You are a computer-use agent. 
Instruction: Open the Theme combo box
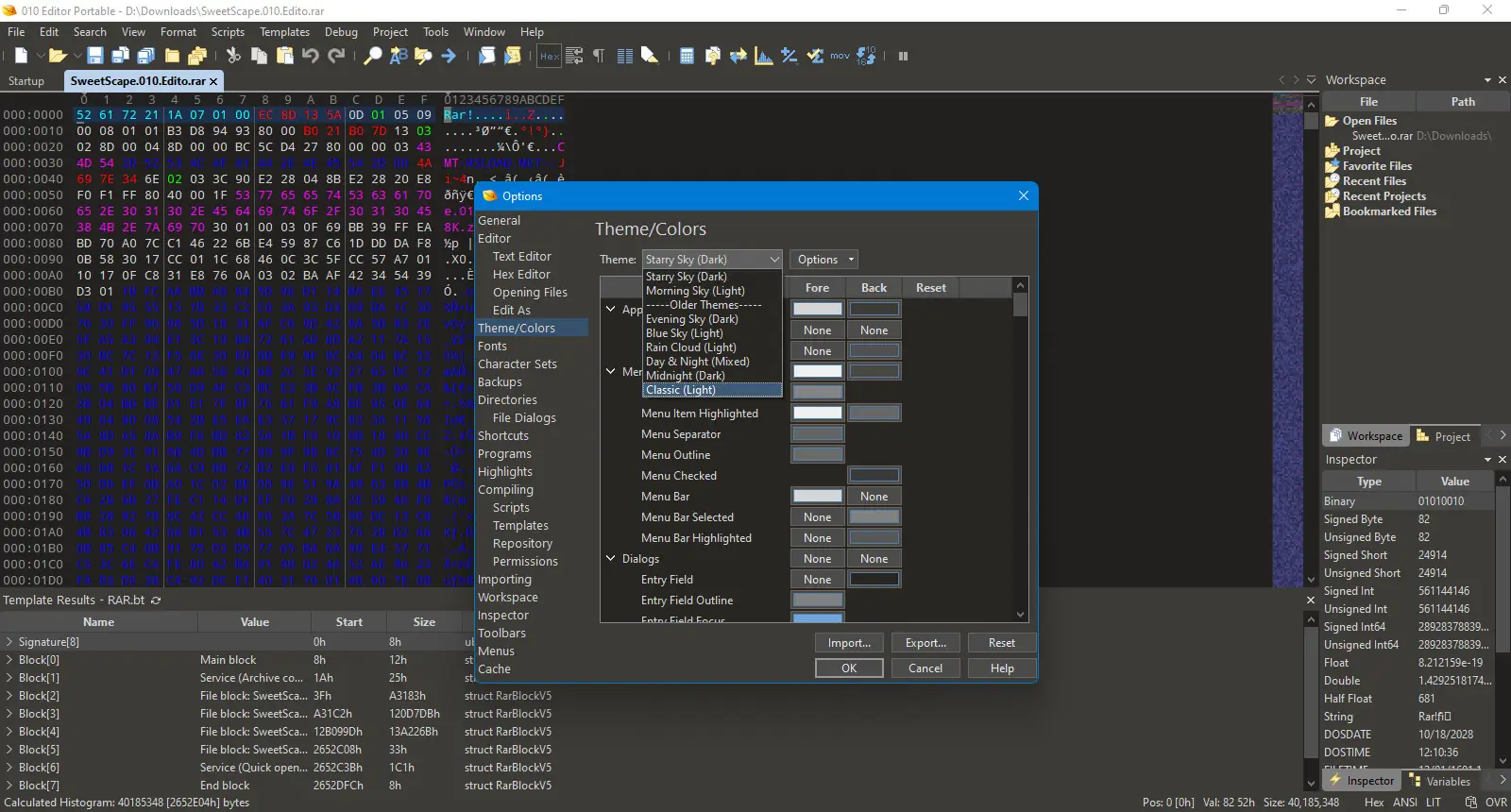pyautogui.click(x=713, y=260)
